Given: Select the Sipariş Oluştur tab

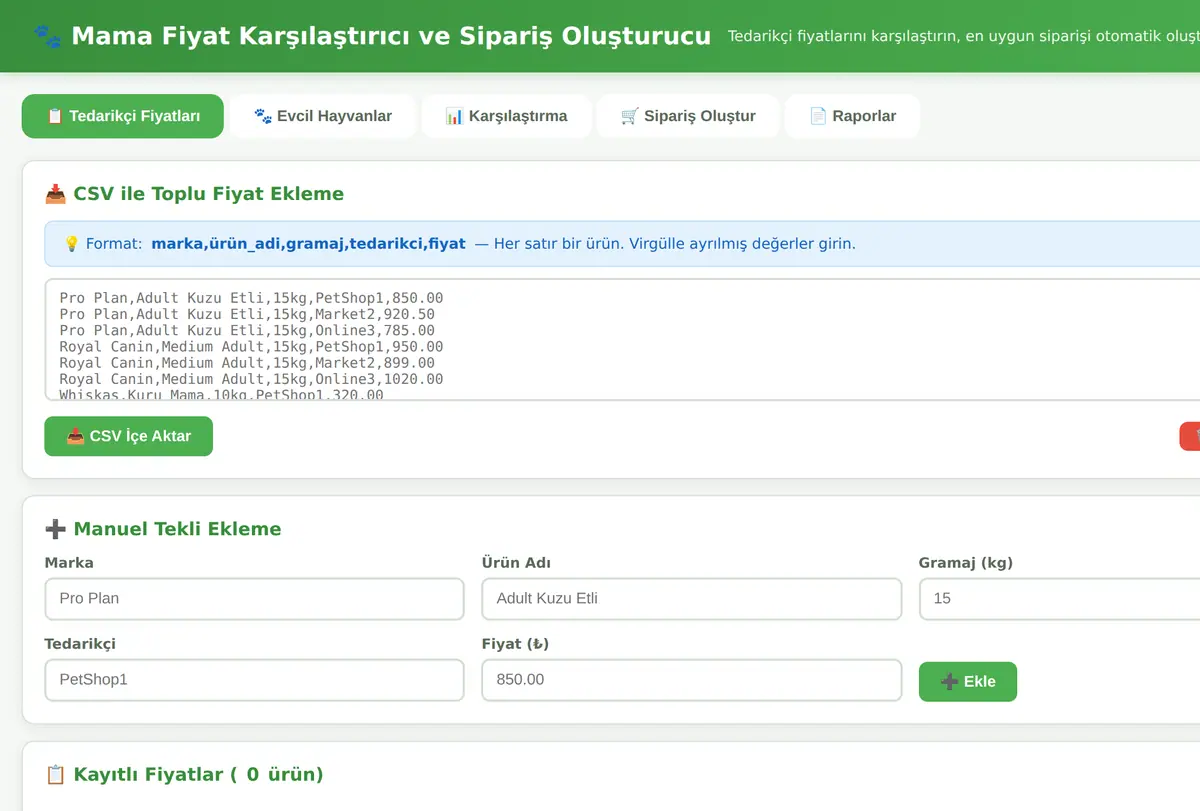Looking at the screenshot, I should [x=688, y=116].
